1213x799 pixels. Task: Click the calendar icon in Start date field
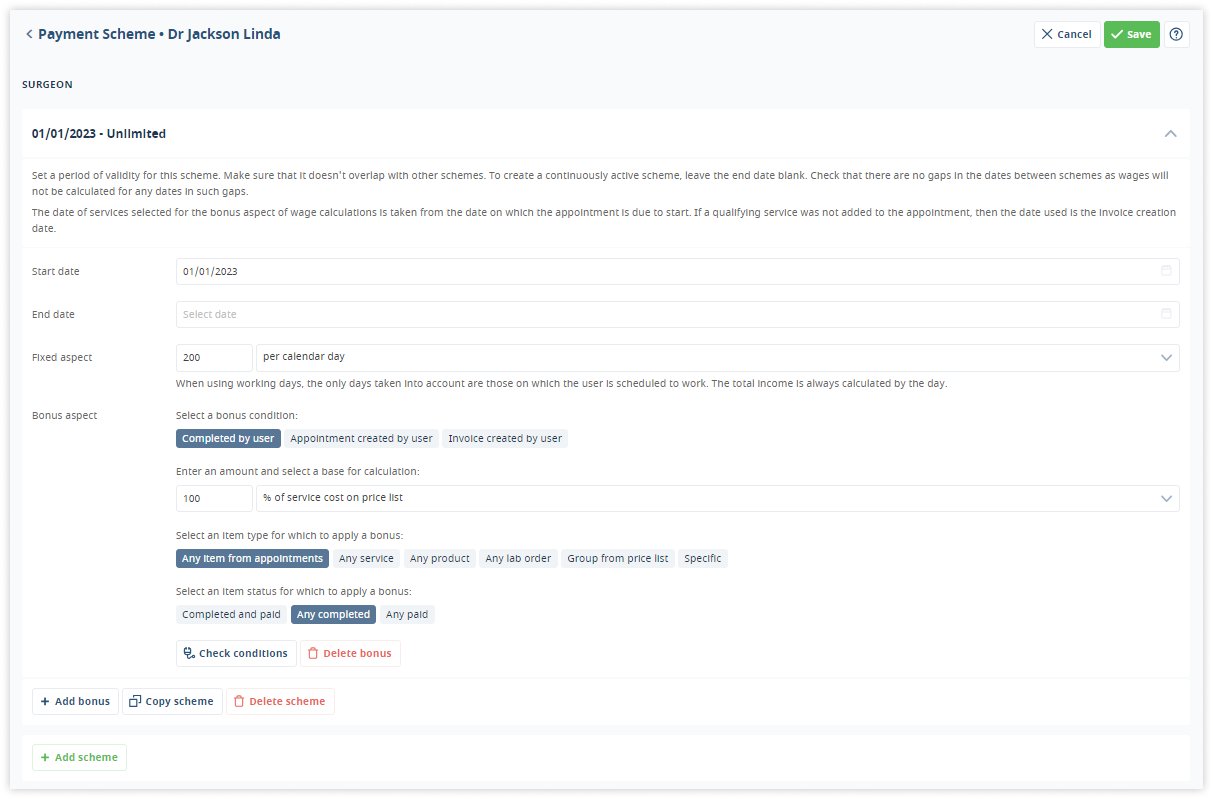point(1165,270)
